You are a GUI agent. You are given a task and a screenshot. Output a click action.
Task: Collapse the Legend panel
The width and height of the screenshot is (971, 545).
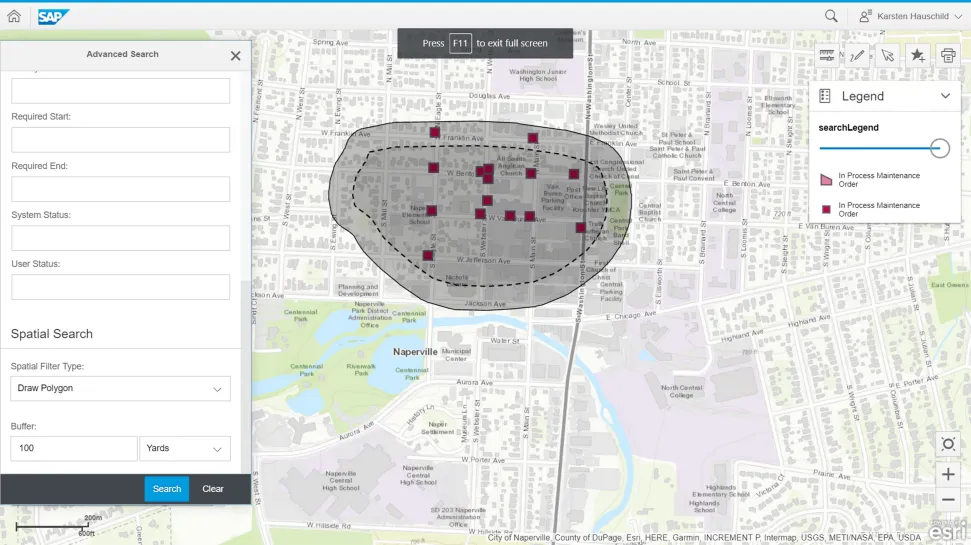point(945,96)
